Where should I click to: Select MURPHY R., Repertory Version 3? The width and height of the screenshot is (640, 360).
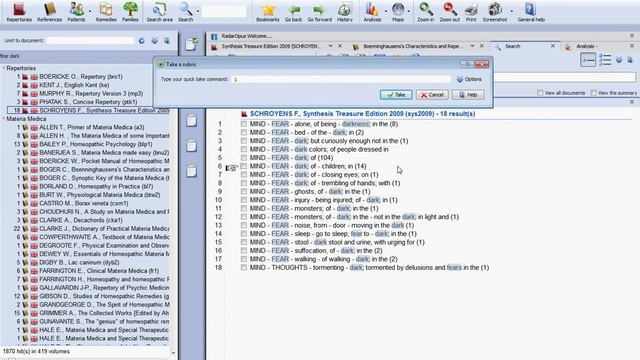coord(91,93)
